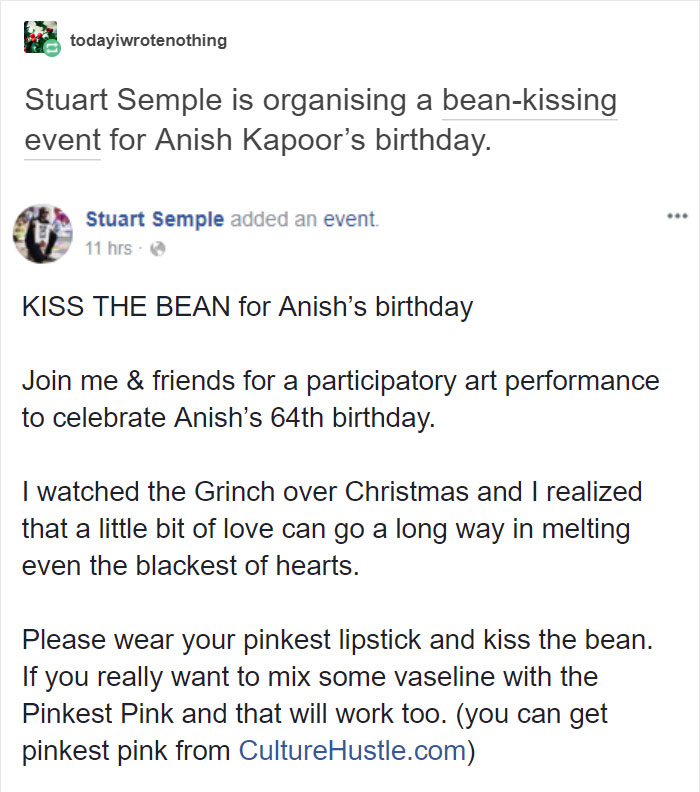This screenshot has height=792, width=700.
Task: Open Stuart Semple's profile name link
Action: (x=155, y=220)
